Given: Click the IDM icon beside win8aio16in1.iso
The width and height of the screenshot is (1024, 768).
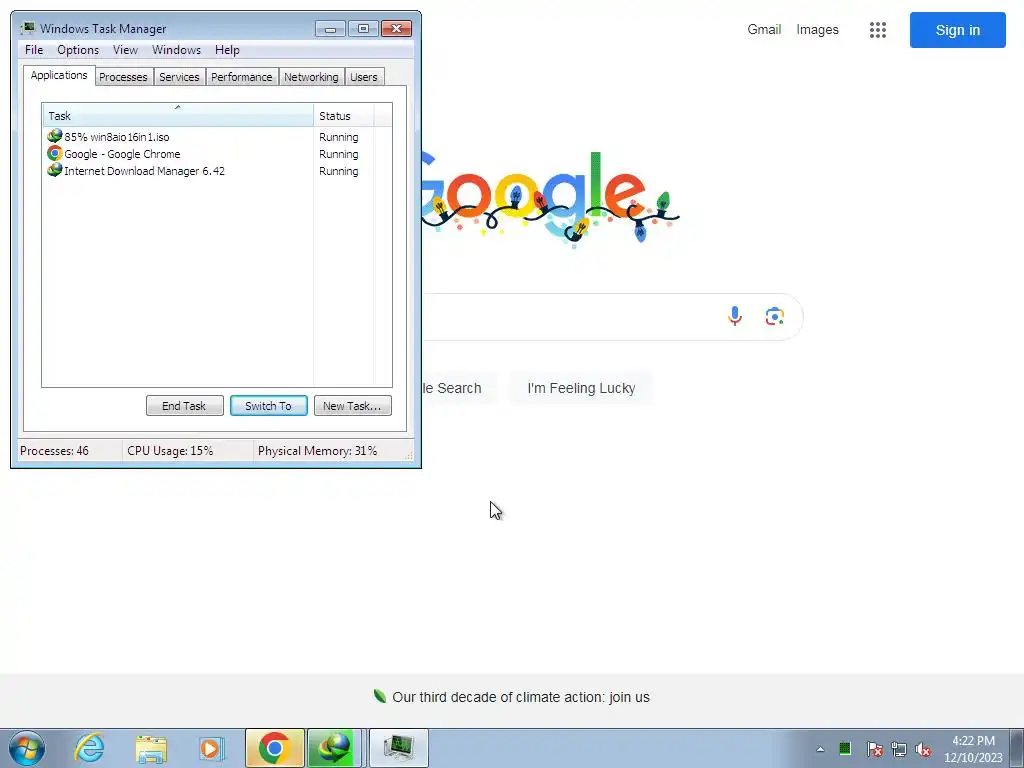Looking at the screenshot, I should tap(55, 136).
